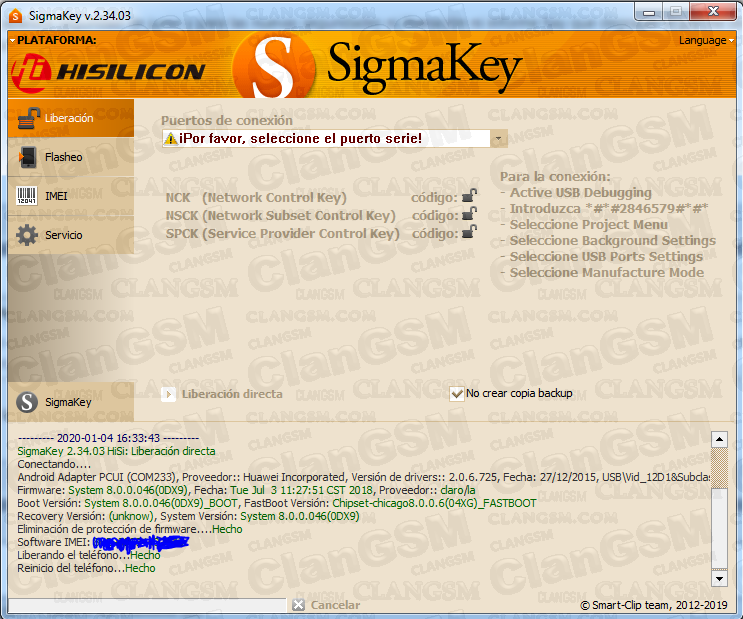Click the Reinicio del teléfono...Hecho line
Screen dimensions: 743x619
(x=86, y=568)
